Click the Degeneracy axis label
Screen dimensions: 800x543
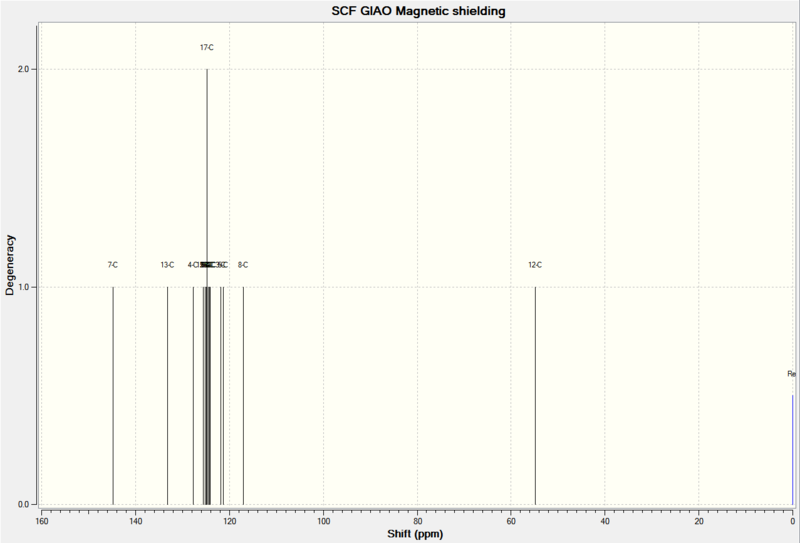click(10, 265)
